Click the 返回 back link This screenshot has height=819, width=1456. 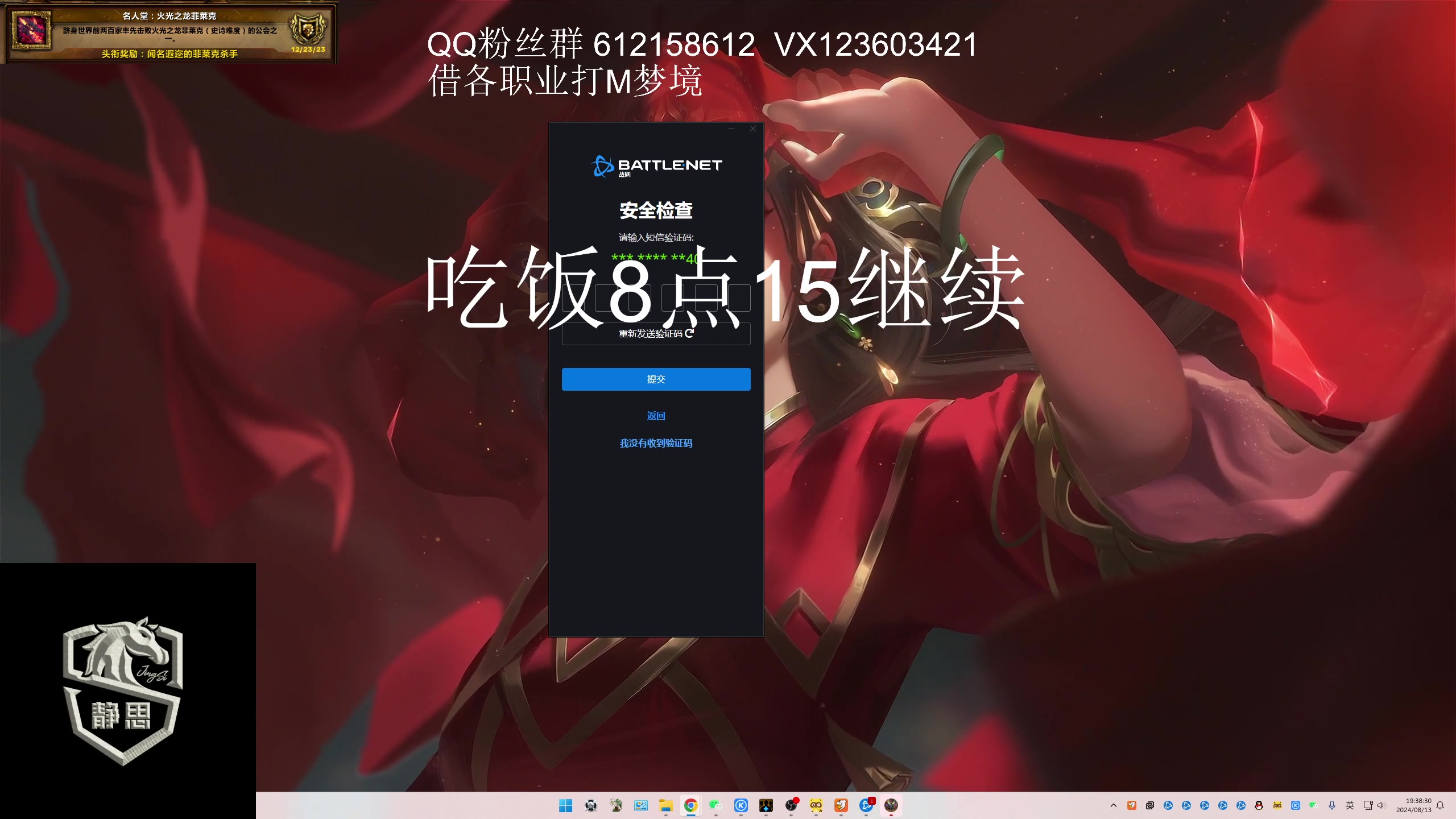[x=656, y=416]
